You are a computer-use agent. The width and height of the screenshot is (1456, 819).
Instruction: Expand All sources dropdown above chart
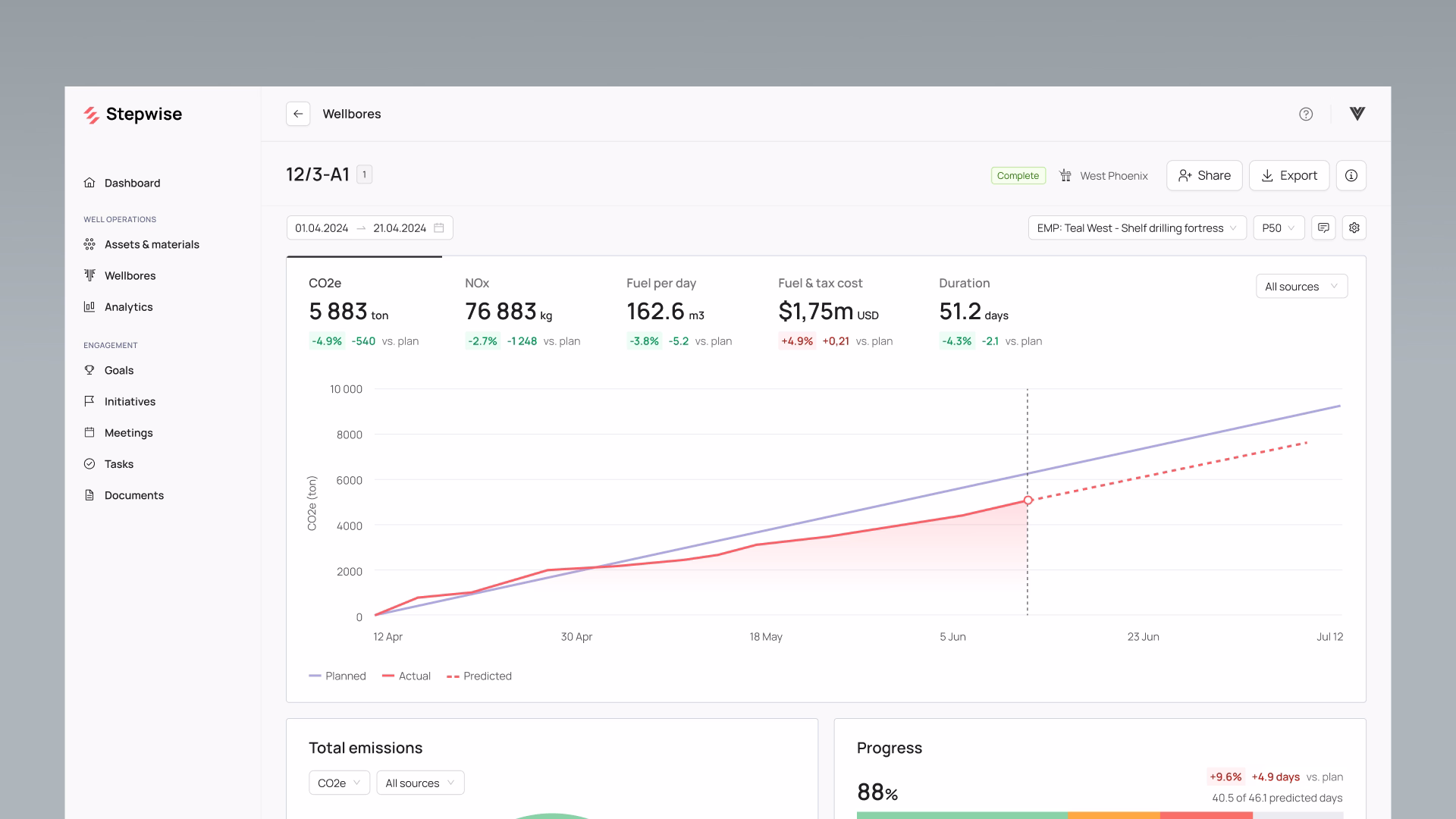[x=1301, y=286]
